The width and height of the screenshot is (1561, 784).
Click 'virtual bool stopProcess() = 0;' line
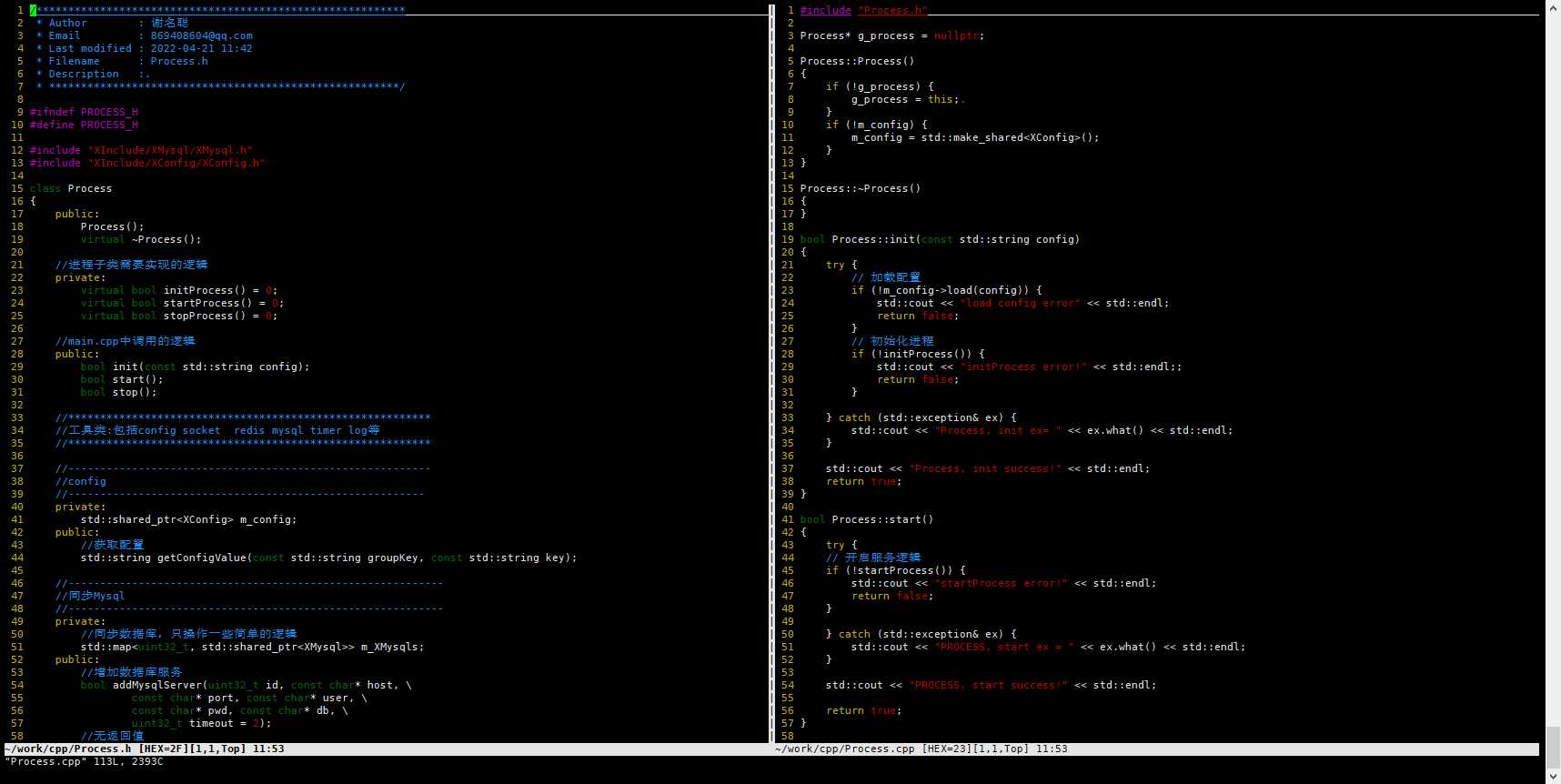(x=179, y=317)
